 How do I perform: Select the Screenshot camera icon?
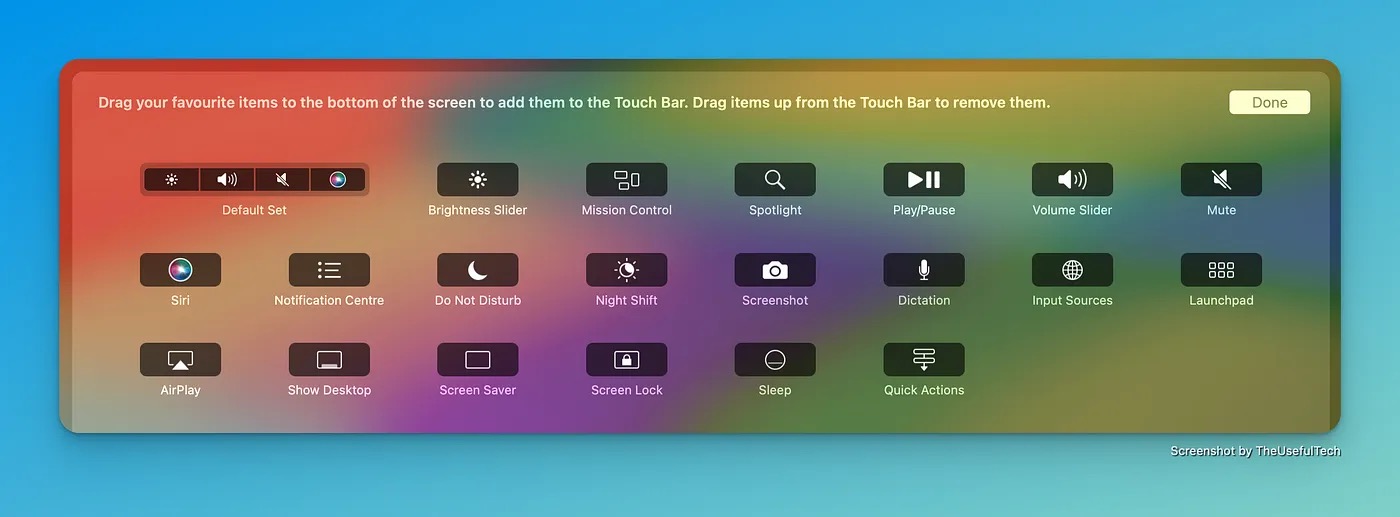[x=775, y=270]
